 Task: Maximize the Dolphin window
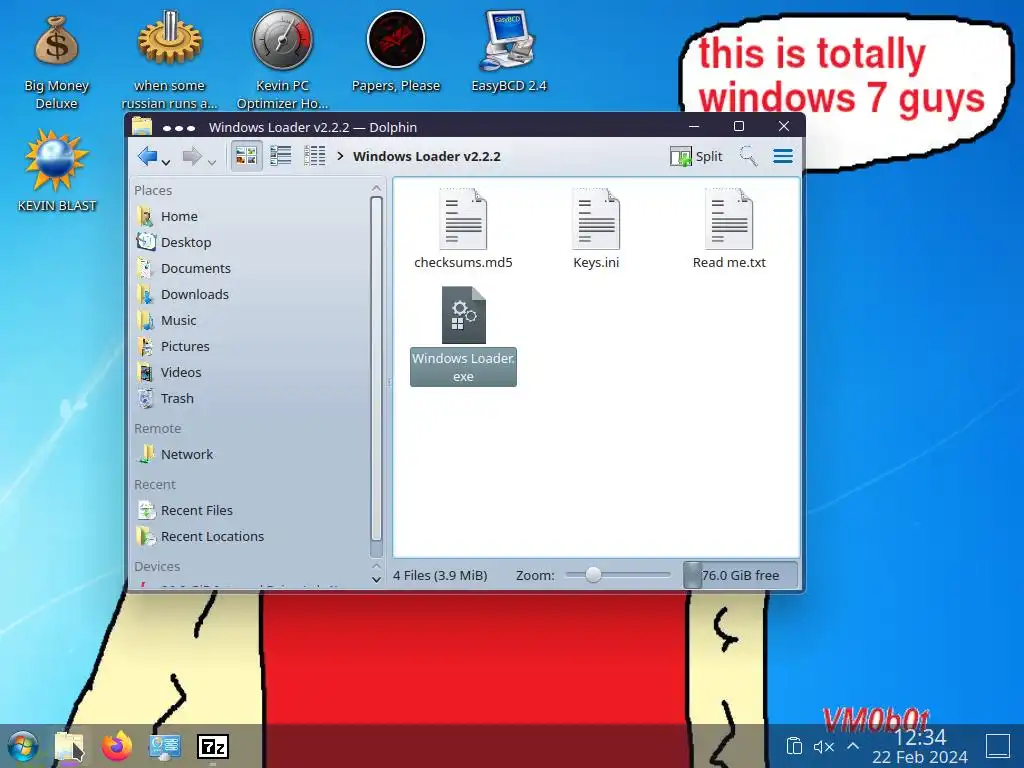[x=739, y=126]
